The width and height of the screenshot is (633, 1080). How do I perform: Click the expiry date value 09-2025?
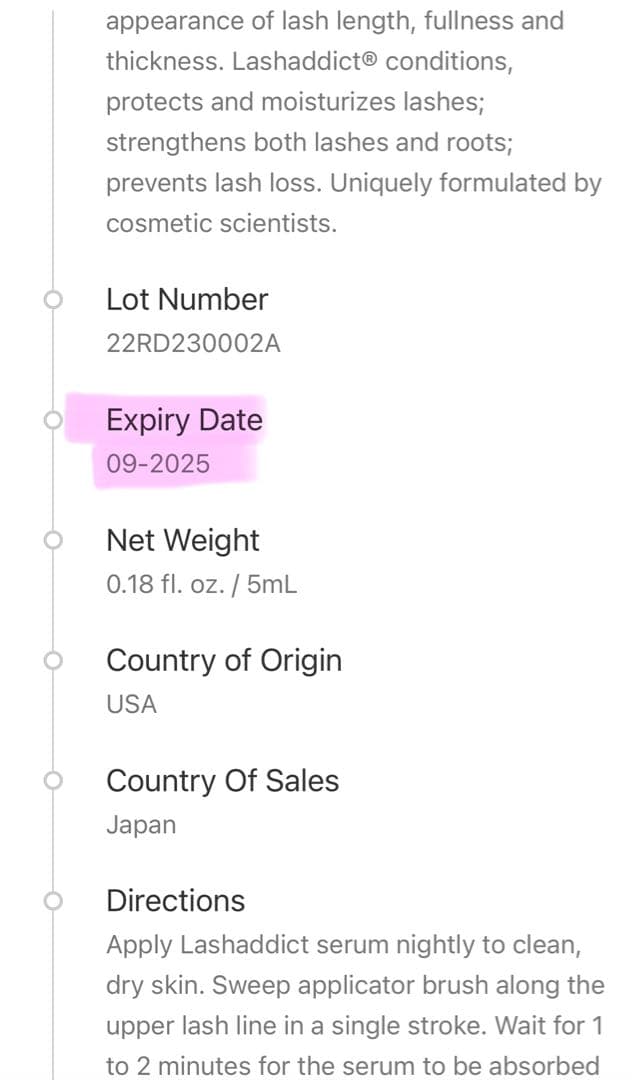158,464
